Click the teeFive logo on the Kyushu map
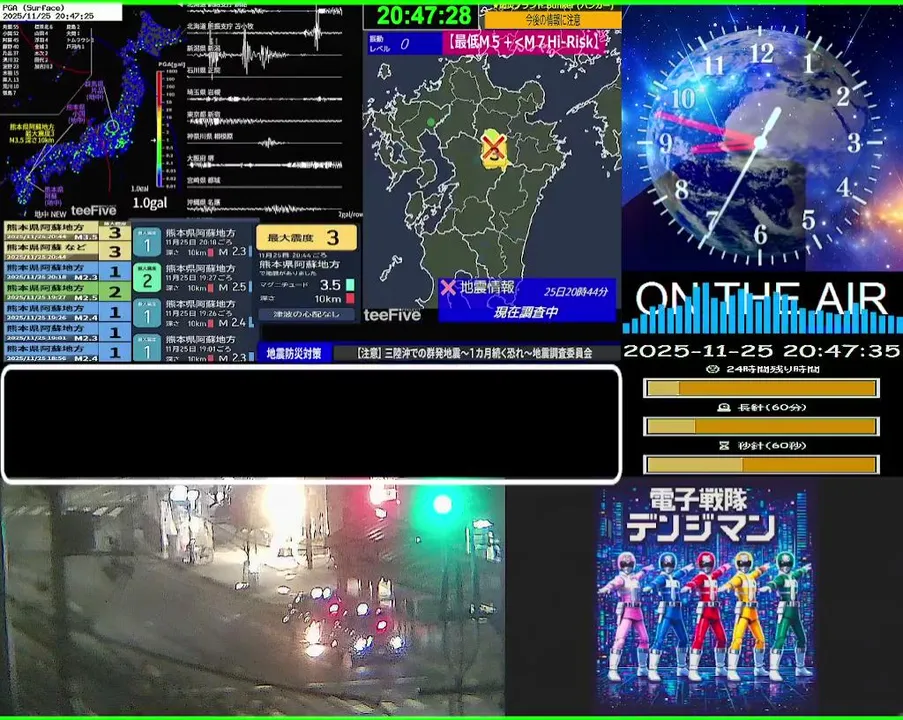Viewport: 903px width, 720px height. coord(392,315)
